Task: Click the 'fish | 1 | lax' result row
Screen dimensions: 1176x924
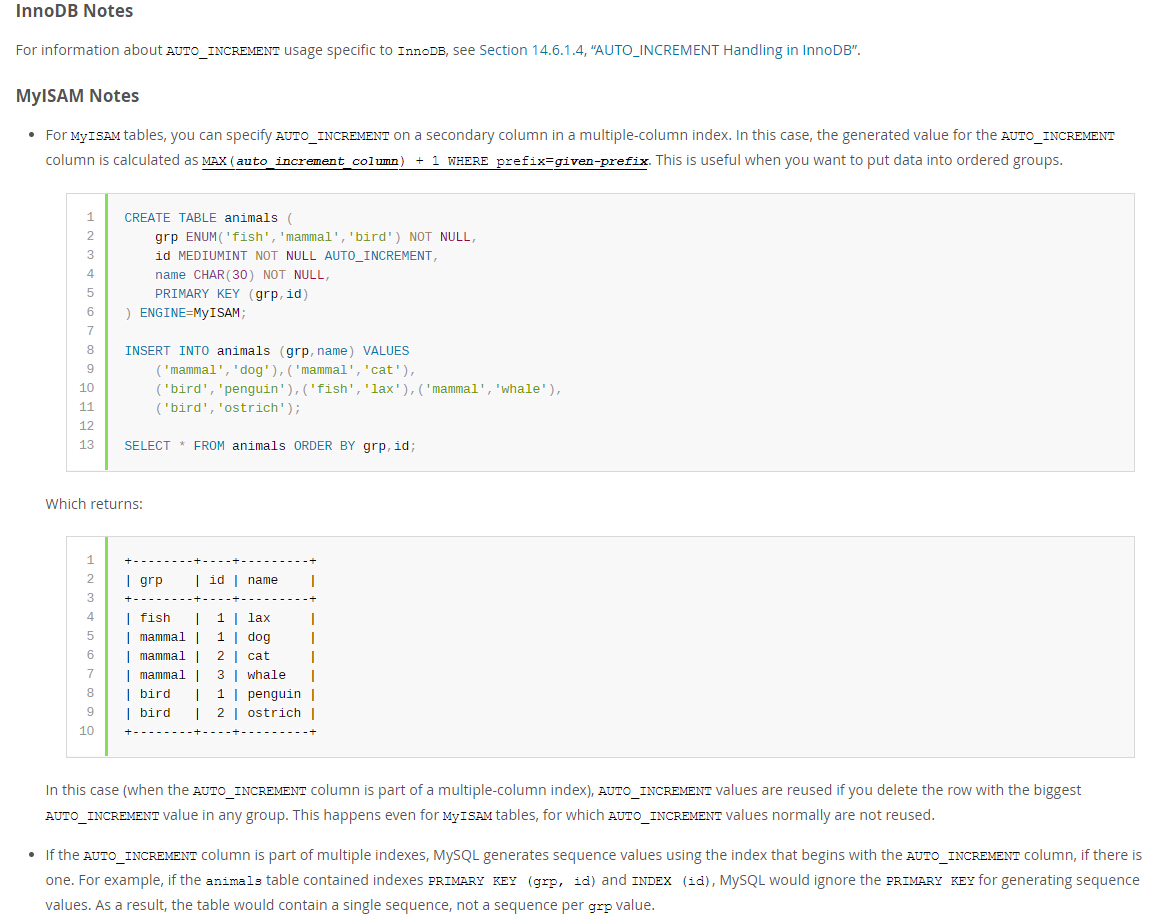Action: (220, 619)
